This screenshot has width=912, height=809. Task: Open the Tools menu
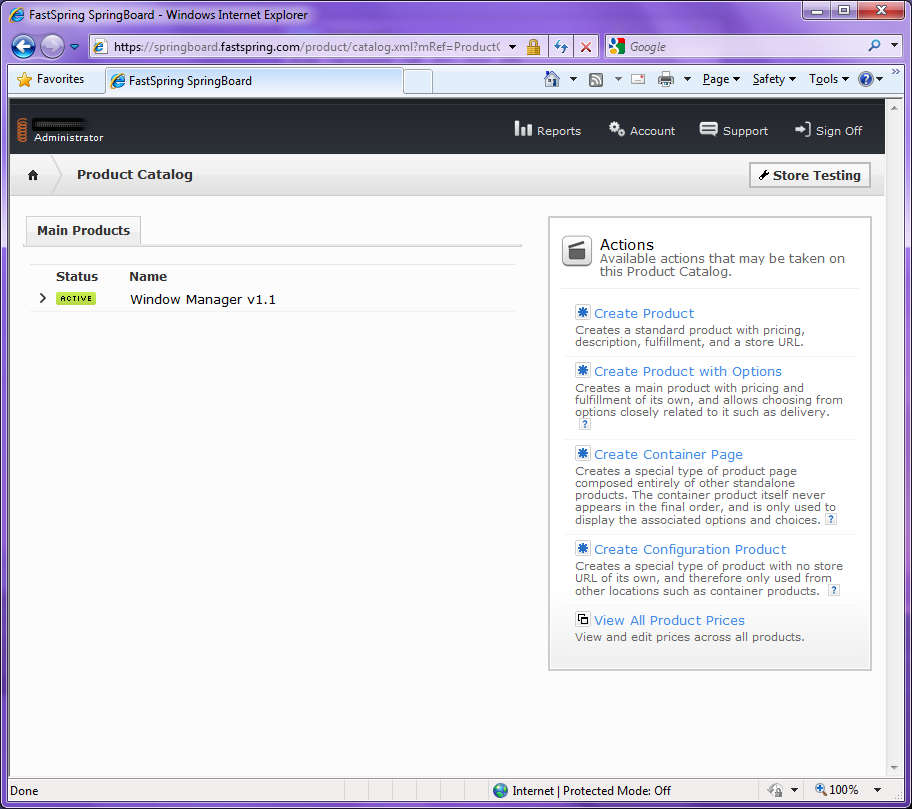tap(829, 79)
